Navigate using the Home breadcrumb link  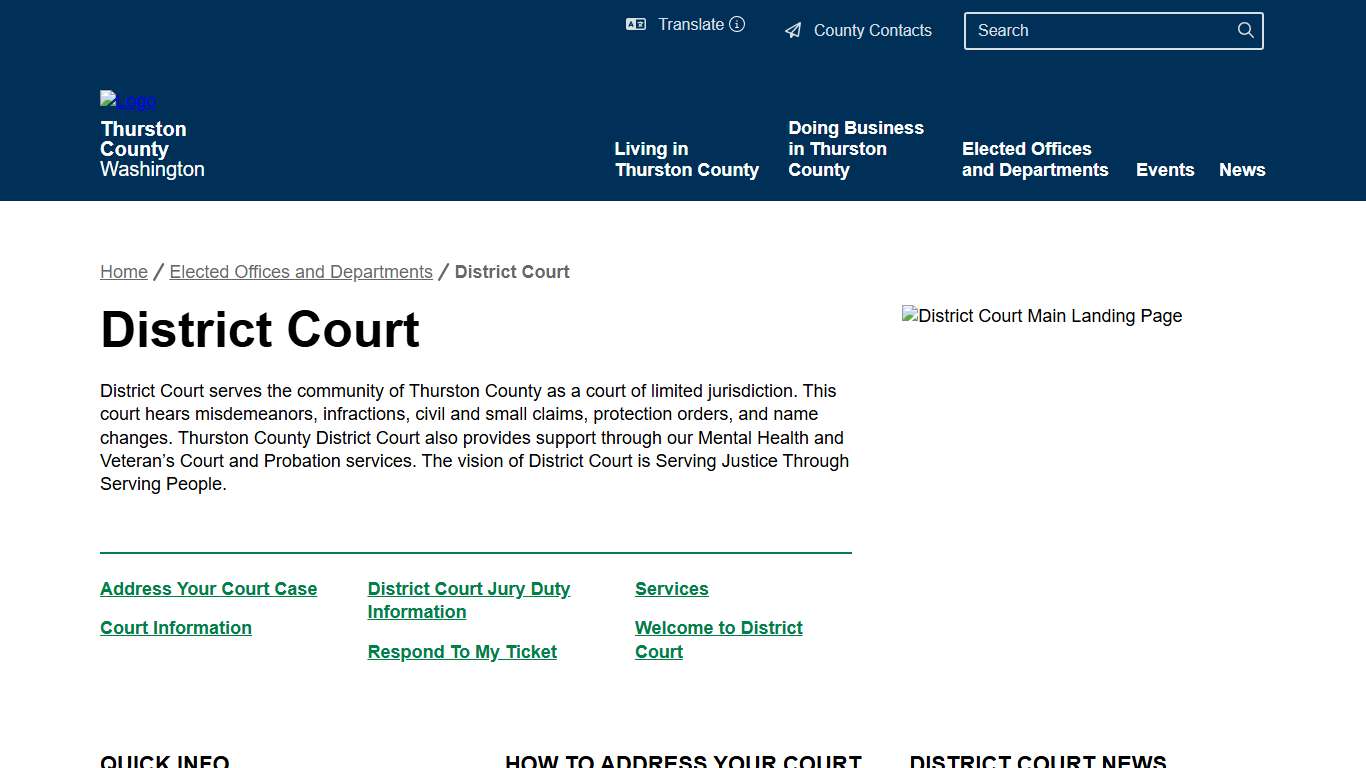(x=123, y=271)
